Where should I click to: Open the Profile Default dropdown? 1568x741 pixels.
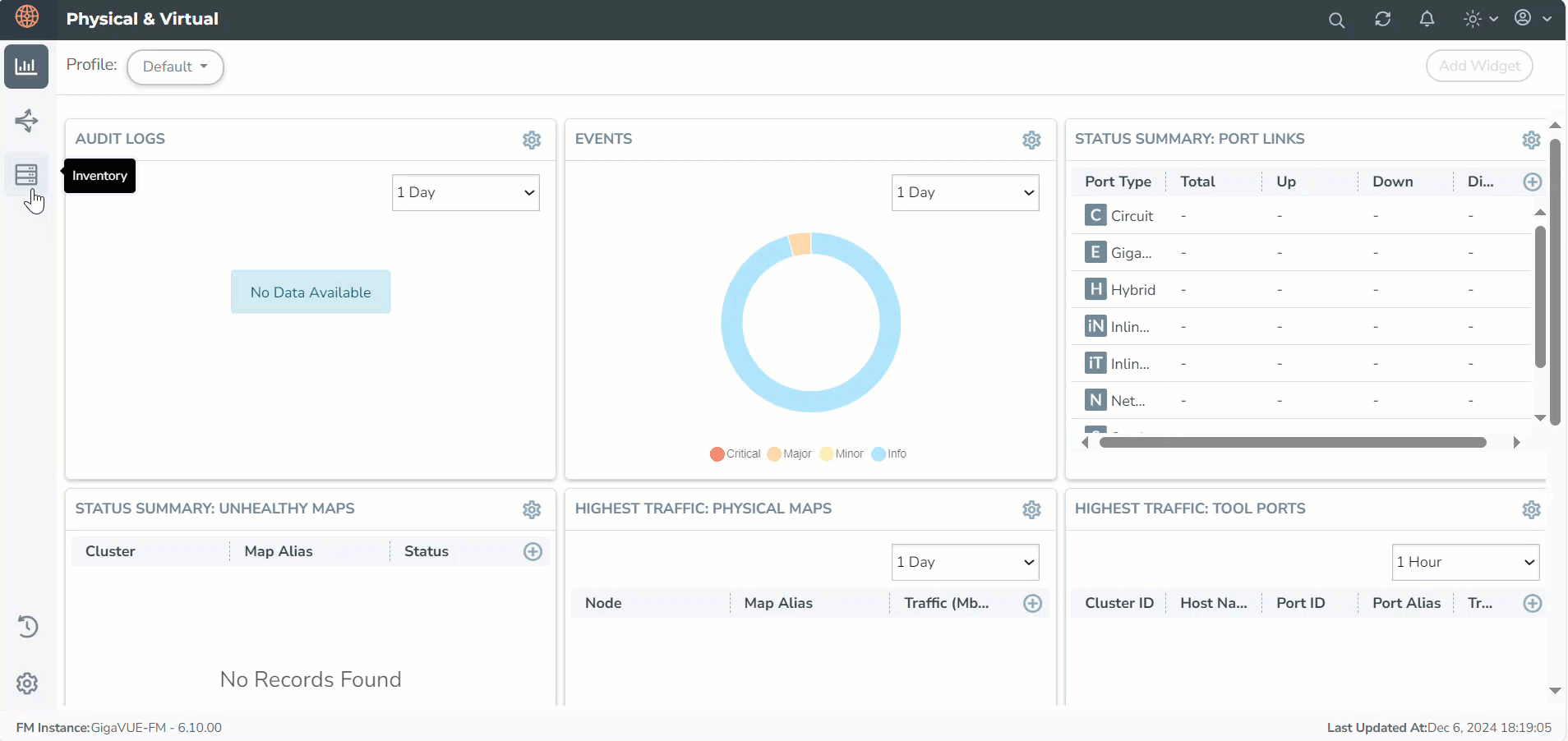(175, 67)
